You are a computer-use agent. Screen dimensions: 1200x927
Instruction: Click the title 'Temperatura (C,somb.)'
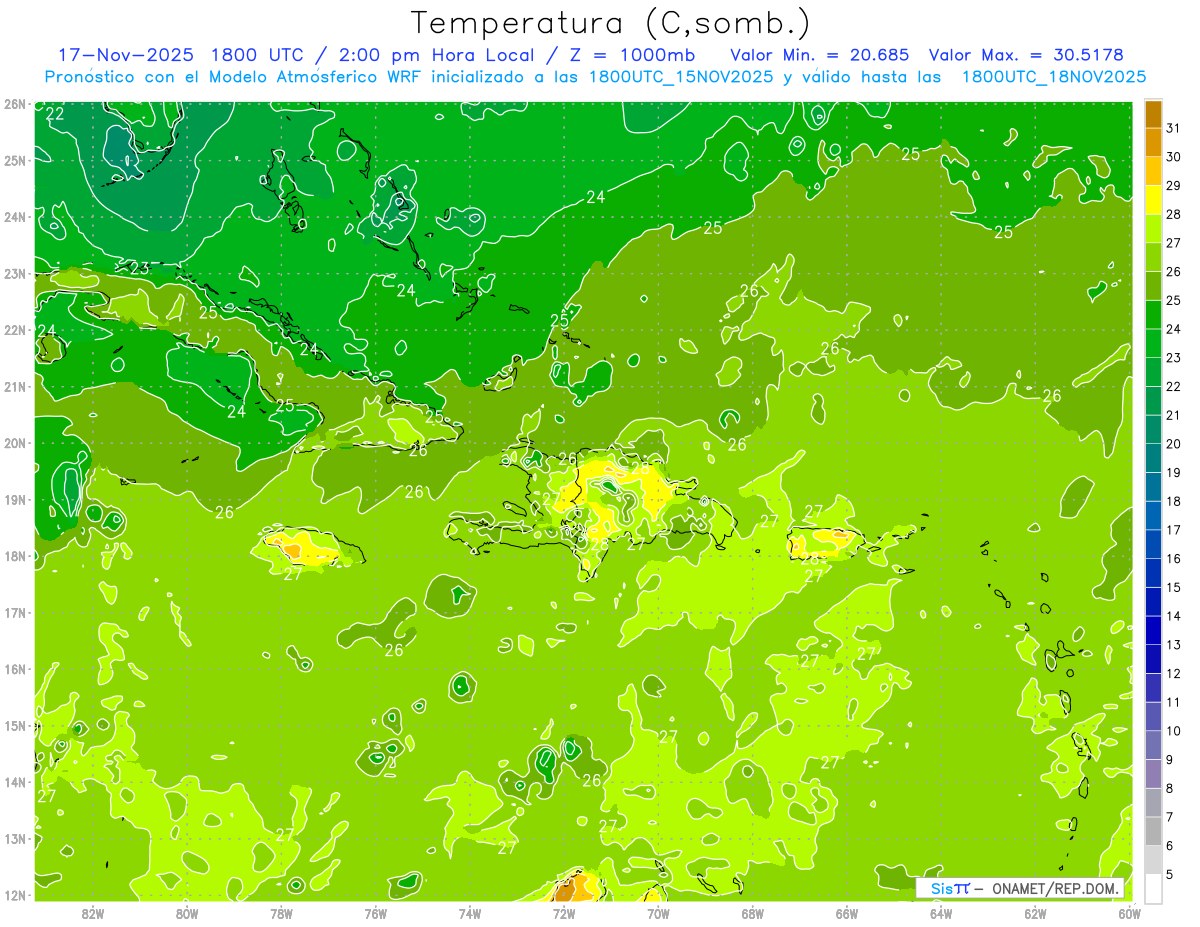pyautogui.click(x=609, y=23)
